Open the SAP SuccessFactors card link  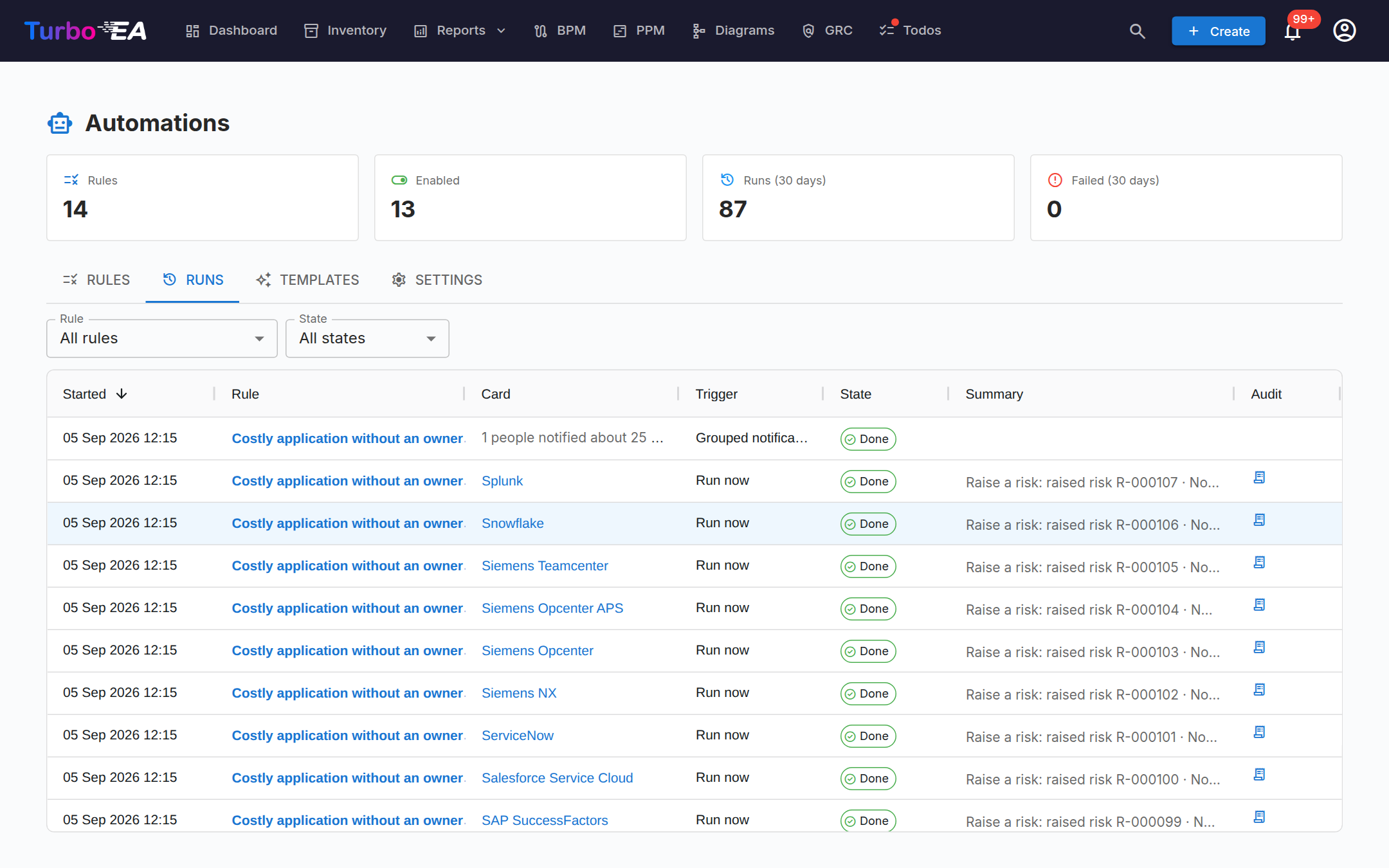(545, 820)
